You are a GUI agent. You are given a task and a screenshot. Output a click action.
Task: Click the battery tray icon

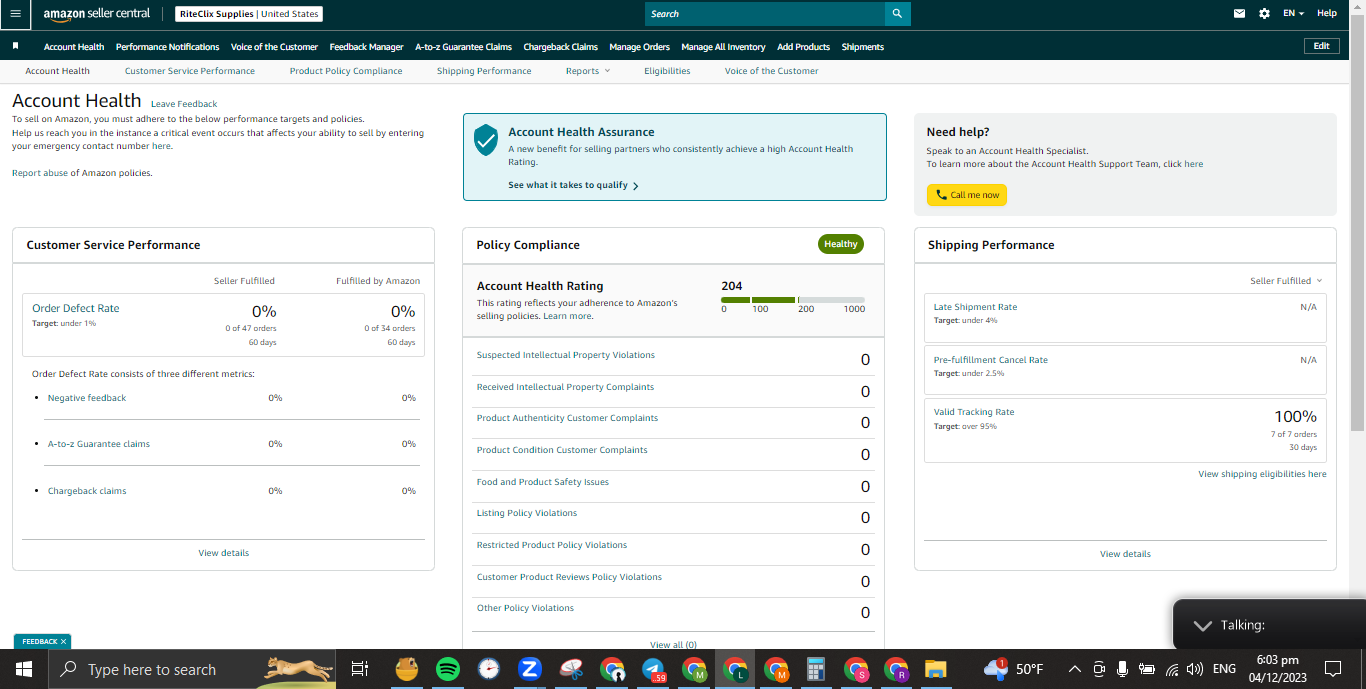click(1146, 669)
